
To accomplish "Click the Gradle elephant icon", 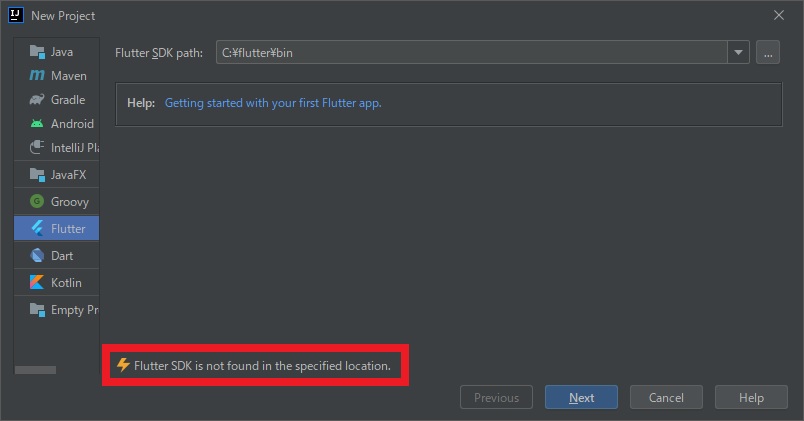I will pos(37,100).
